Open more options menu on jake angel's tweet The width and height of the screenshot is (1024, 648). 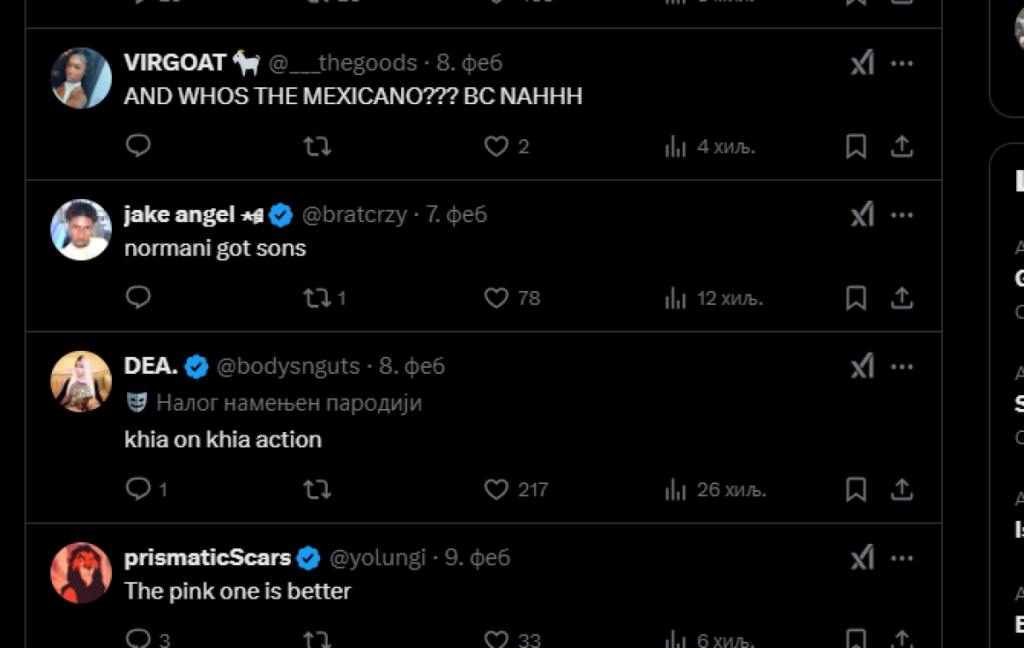point(902,214)
